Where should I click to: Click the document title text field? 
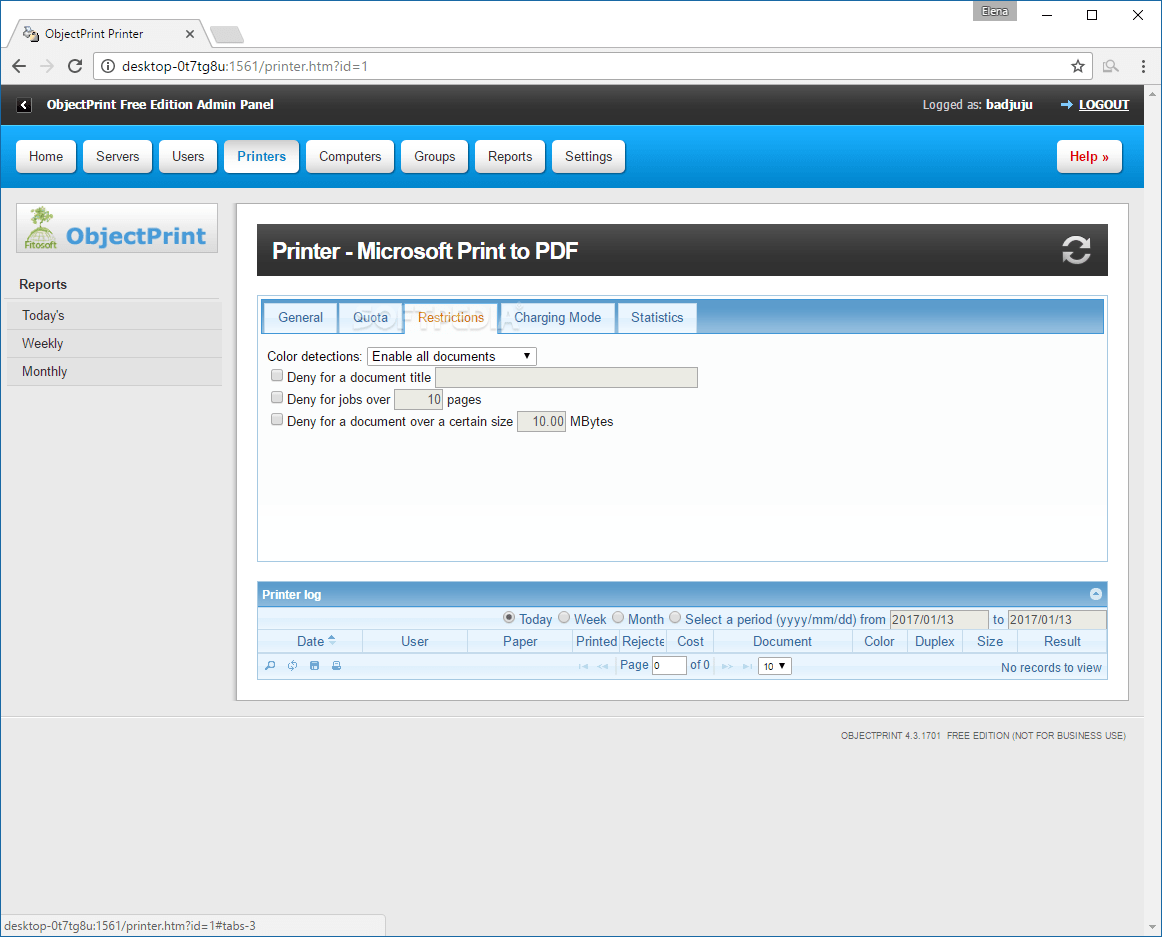click(x=566, y=377)
